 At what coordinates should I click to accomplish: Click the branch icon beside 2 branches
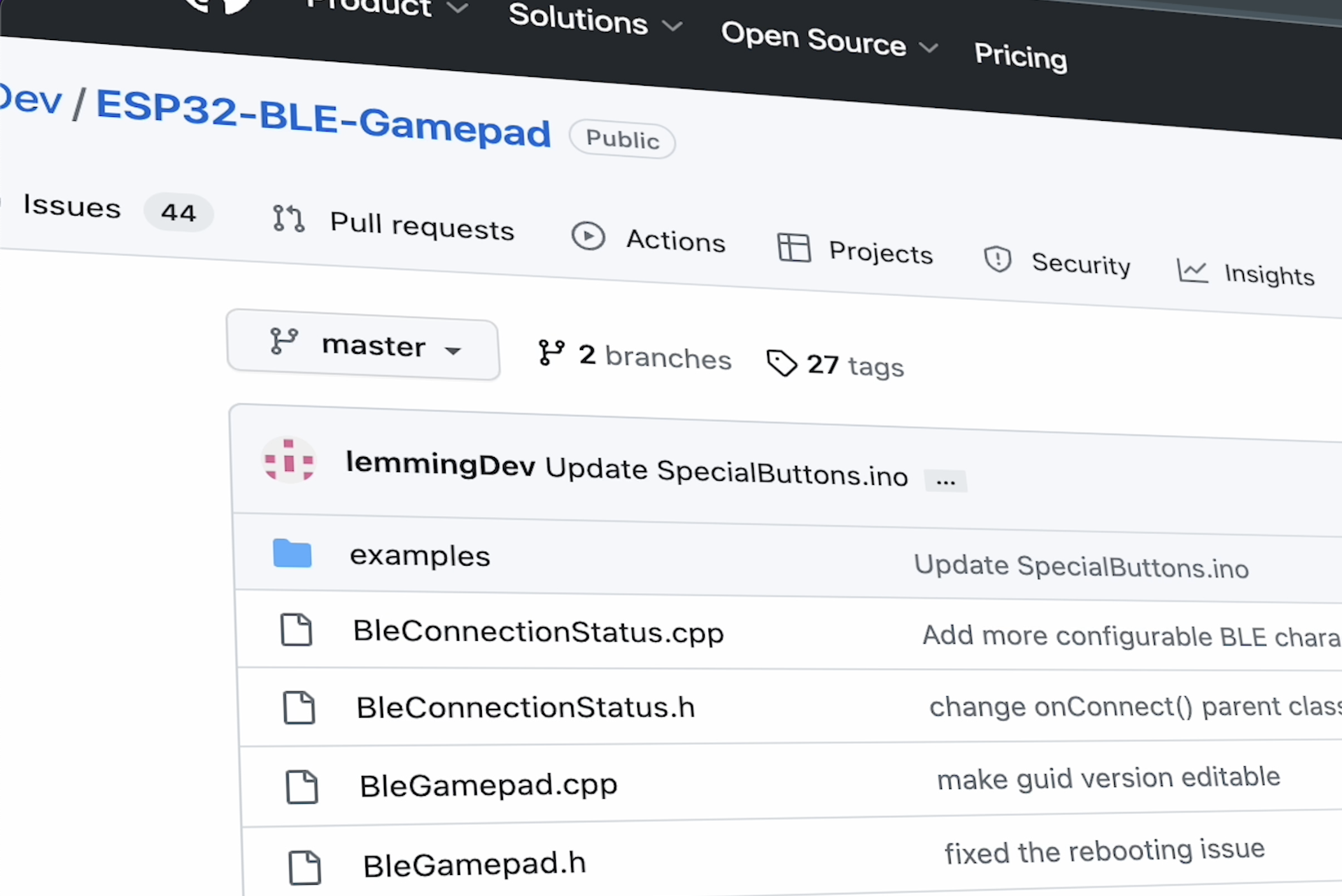click(x=551, y=353)
